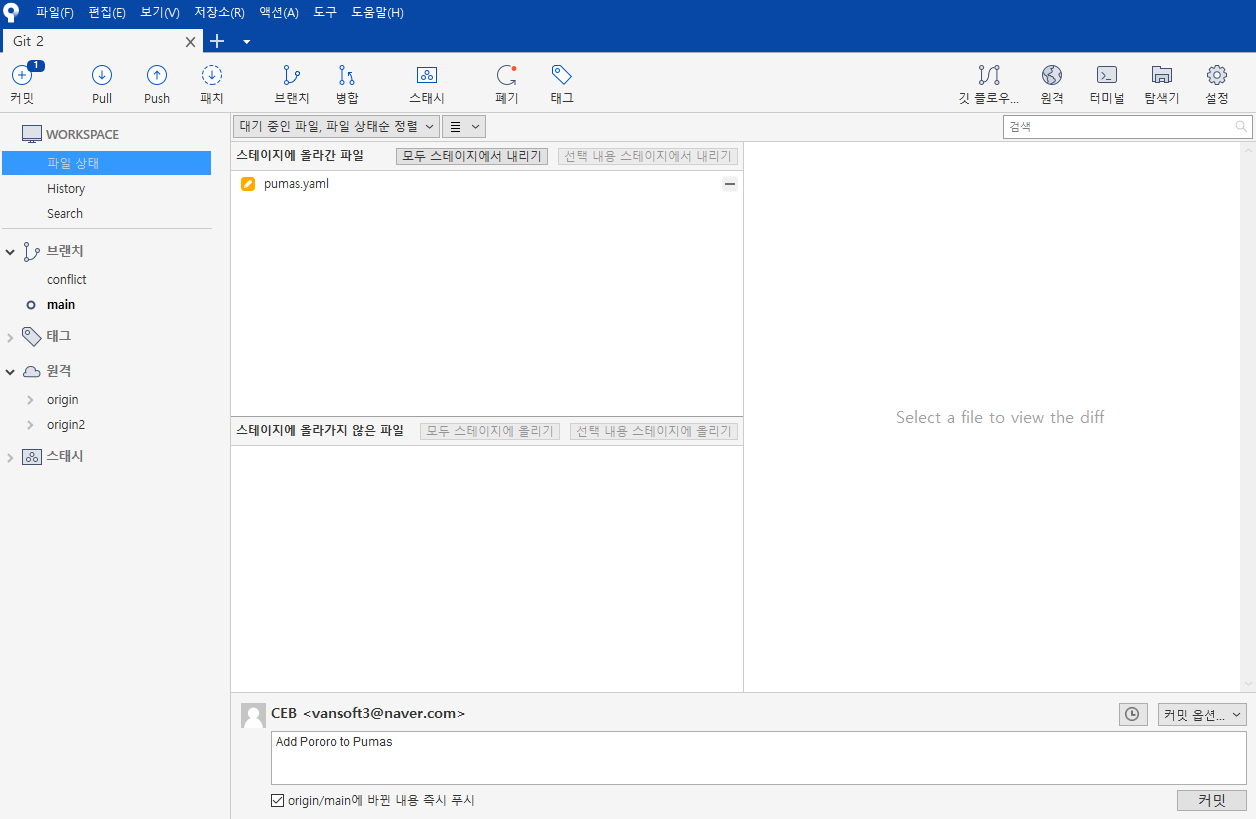This screenshot has height=819, width=1256.
Task: Click the modified-file icon of pumas.yaml
Action: pyautogui.click(x=248, y=184)
